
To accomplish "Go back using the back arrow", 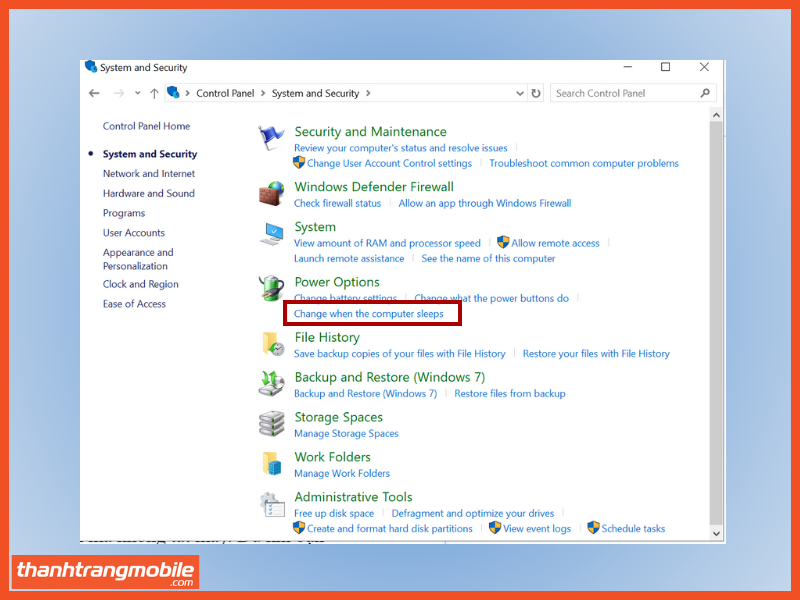I will click(x=94, y=93).
